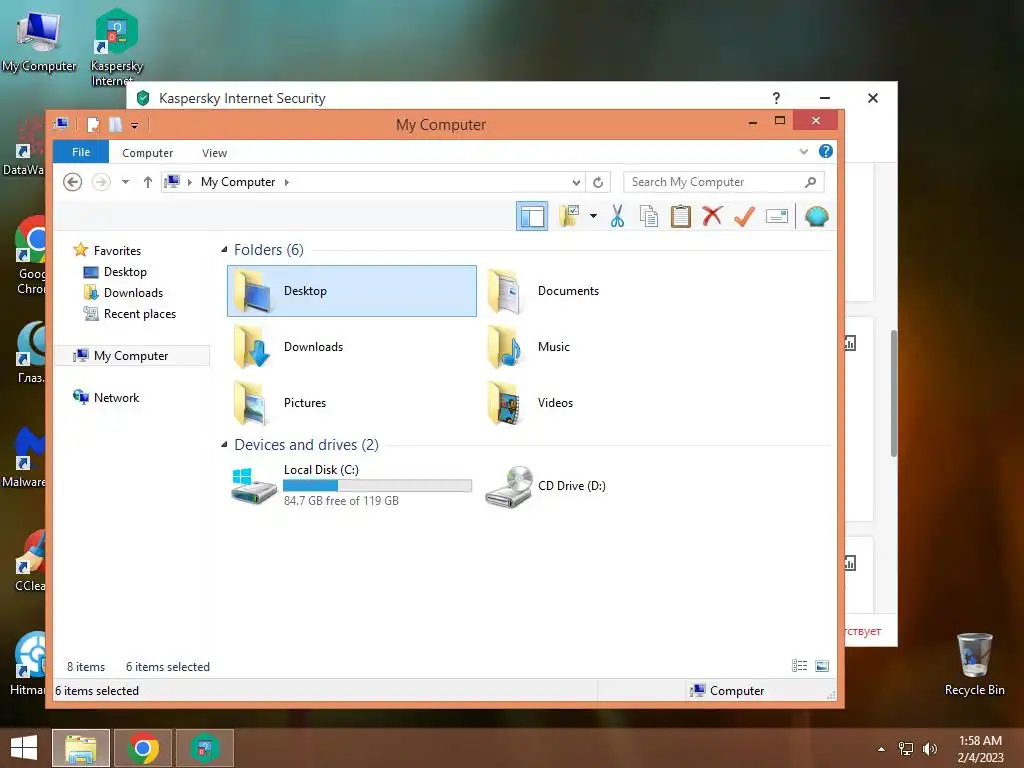Viewport: 1024px width, 768px height.
Task: Select the Desktop folder tile
Action: 352,291
